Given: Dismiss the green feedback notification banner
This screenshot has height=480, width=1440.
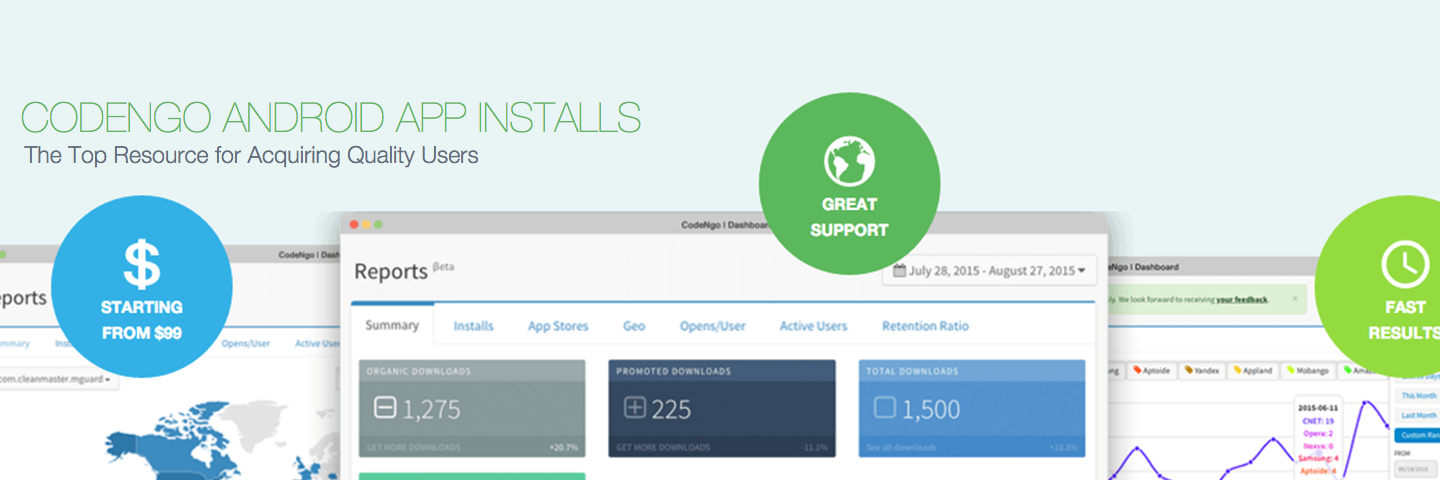Looking at the screenshot, I should point(1294,298).
